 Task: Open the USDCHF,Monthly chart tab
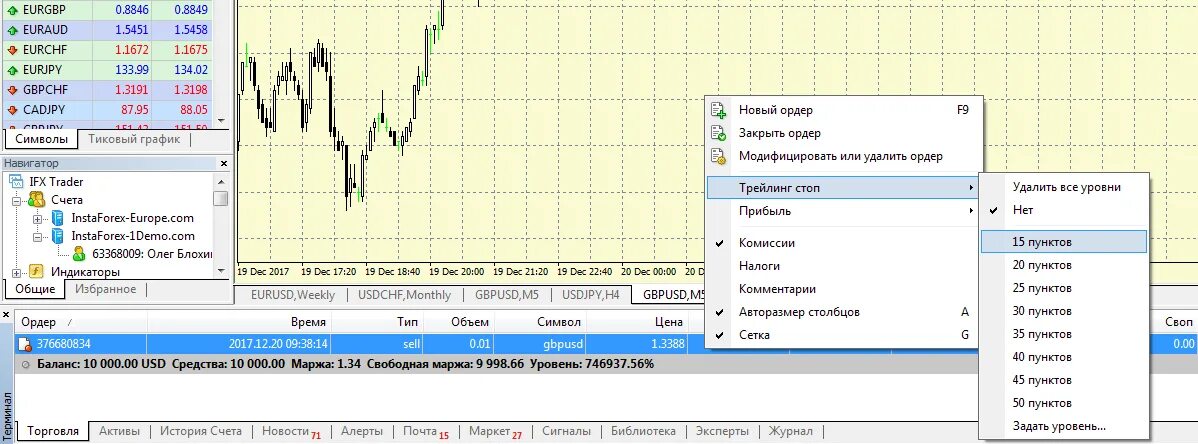[404, 294]
